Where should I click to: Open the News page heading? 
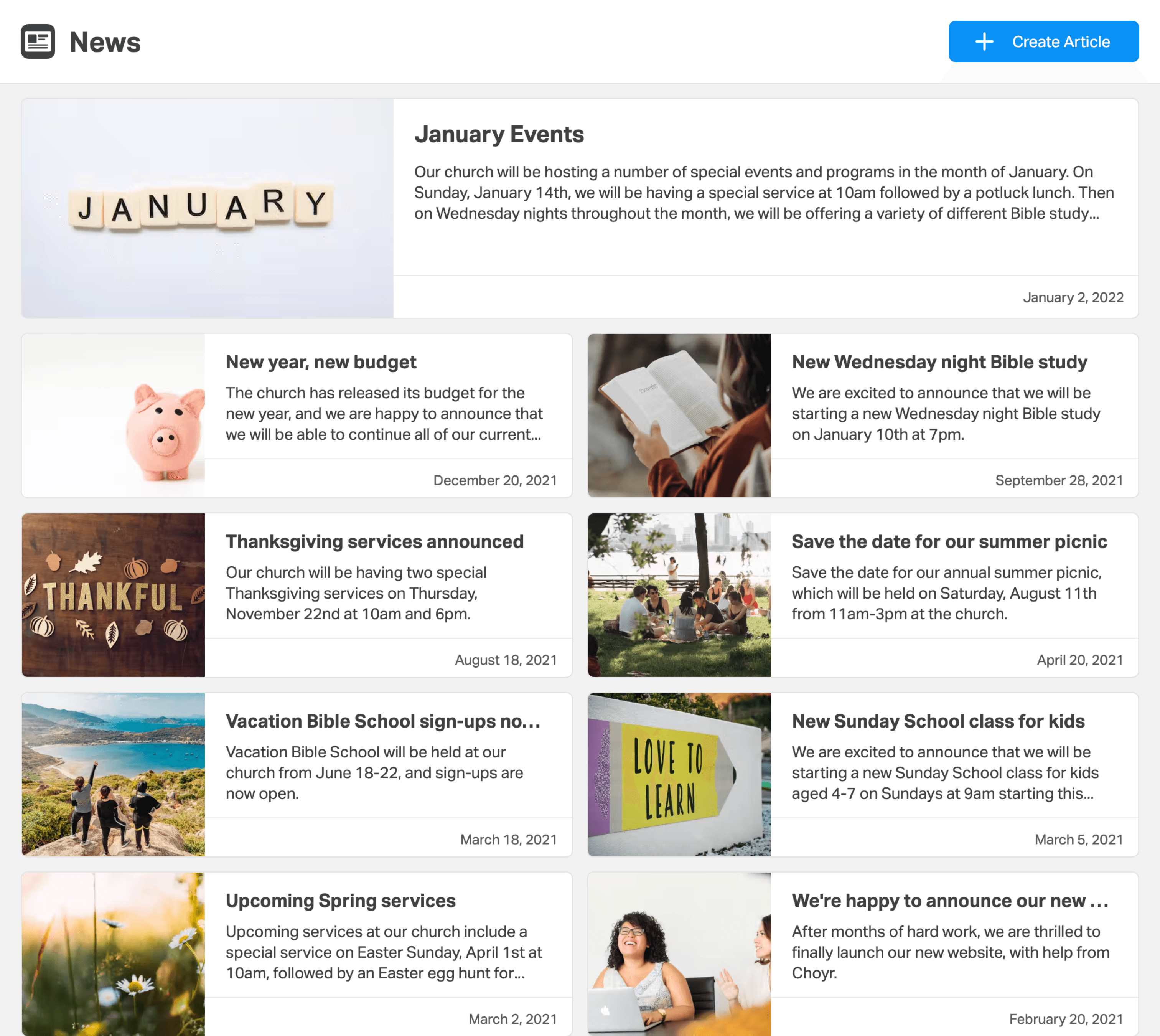[x=105, y=42]
